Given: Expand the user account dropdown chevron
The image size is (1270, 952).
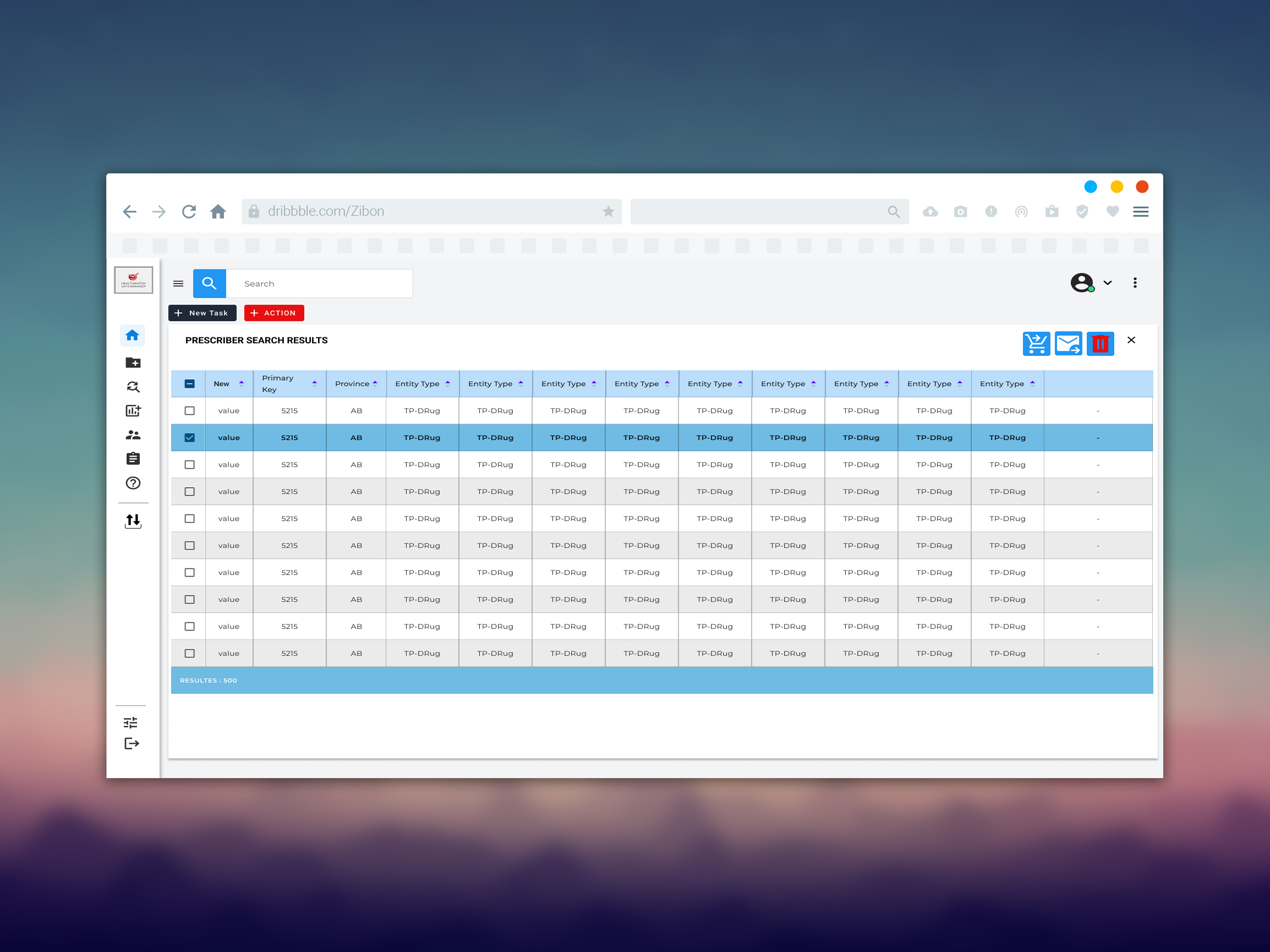Looking at the screenshot, I should coord(1108,282).
